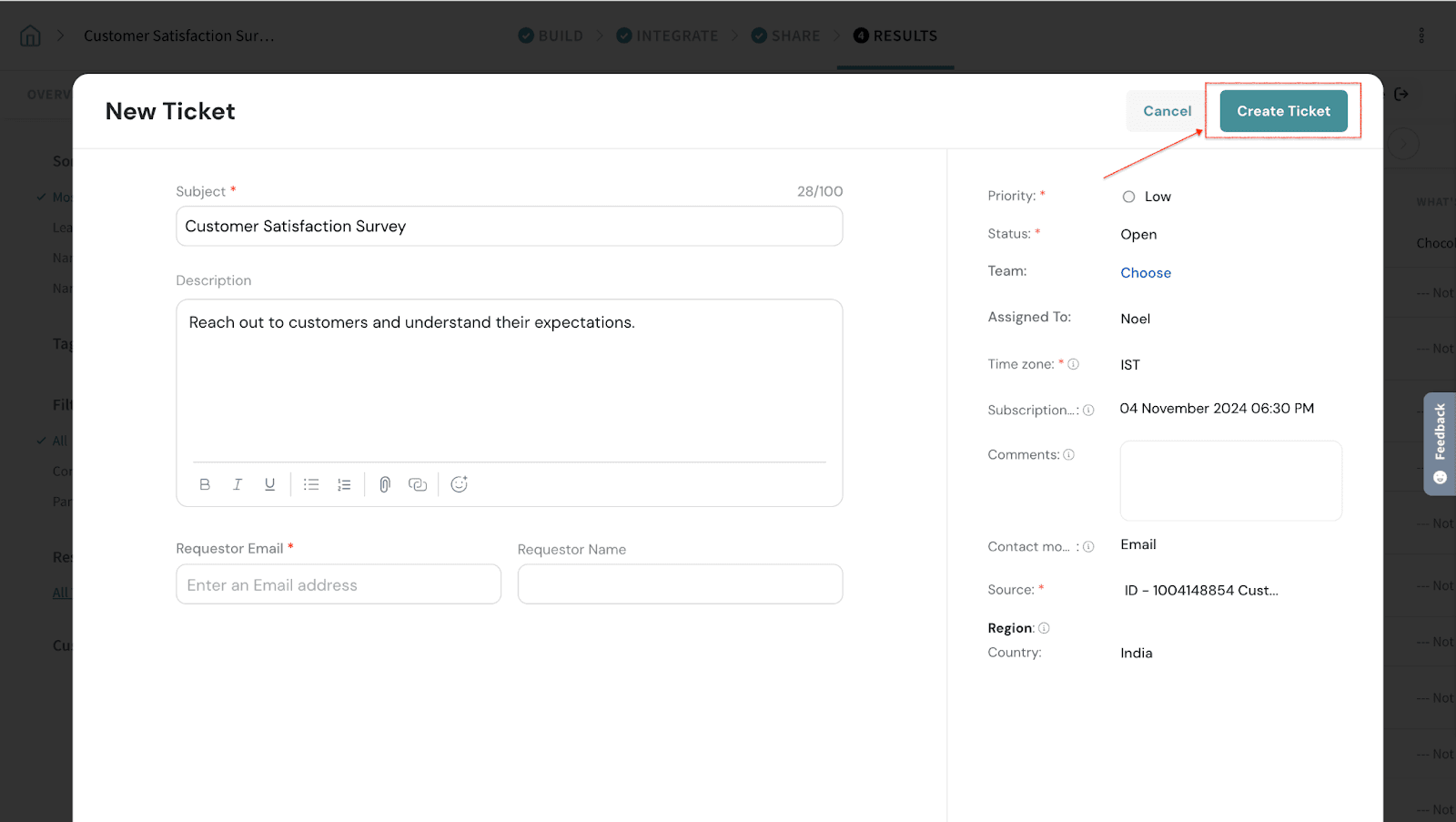The width and height of the screenshot is (1456, 822).
Task: Click the underline formatting icon
Action: (270, 485)
